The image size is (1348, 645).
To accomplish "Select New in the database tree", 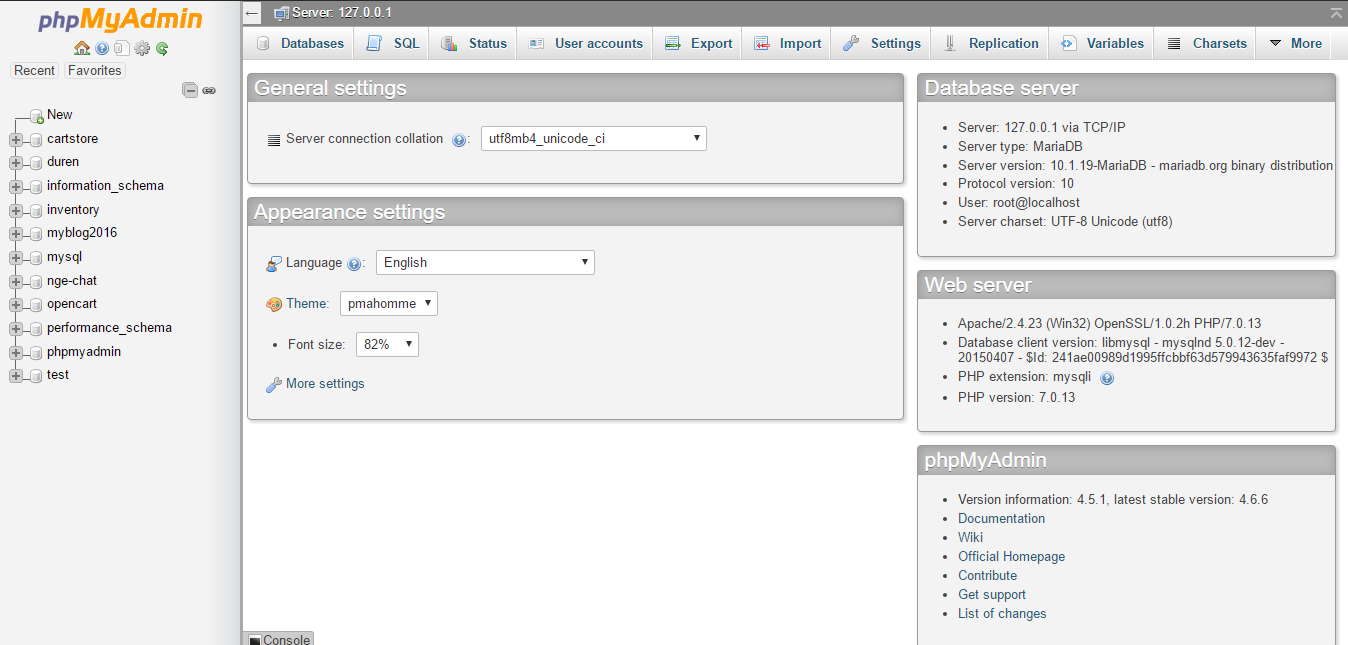I will pos(59,114).
